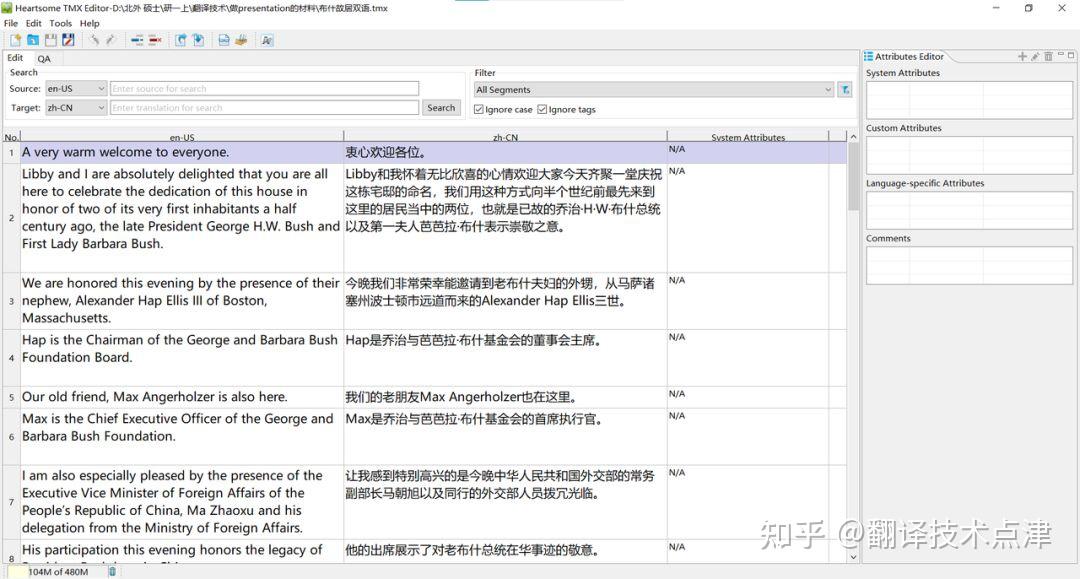Click the Print toolbar icon
The width and height of the screenshot is (1080, 579).
pos(240,40)
